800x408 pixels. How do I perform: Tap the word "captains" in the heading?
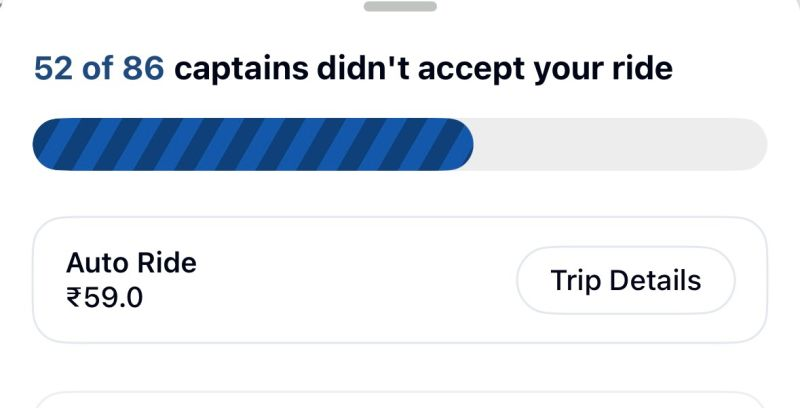pos(241,68)
